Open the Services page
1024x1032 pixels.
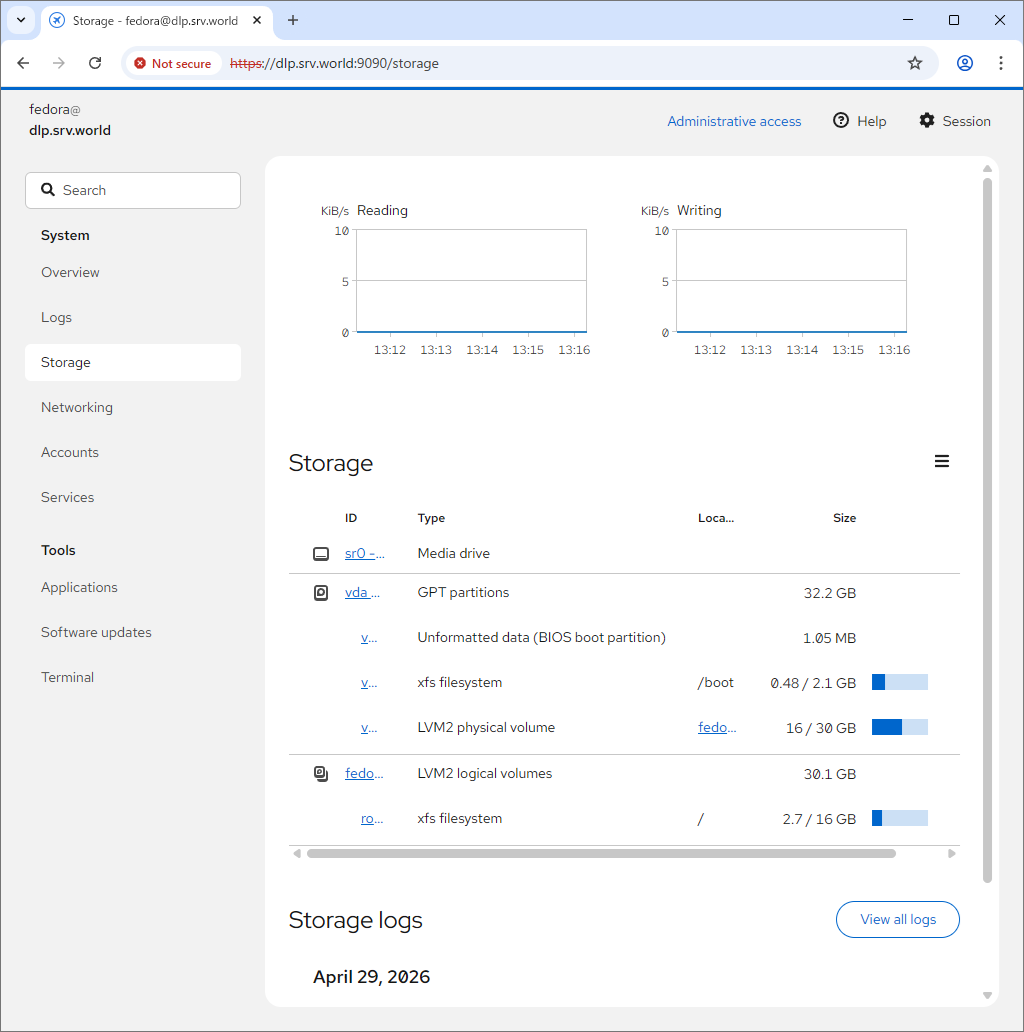click(67, 497)
